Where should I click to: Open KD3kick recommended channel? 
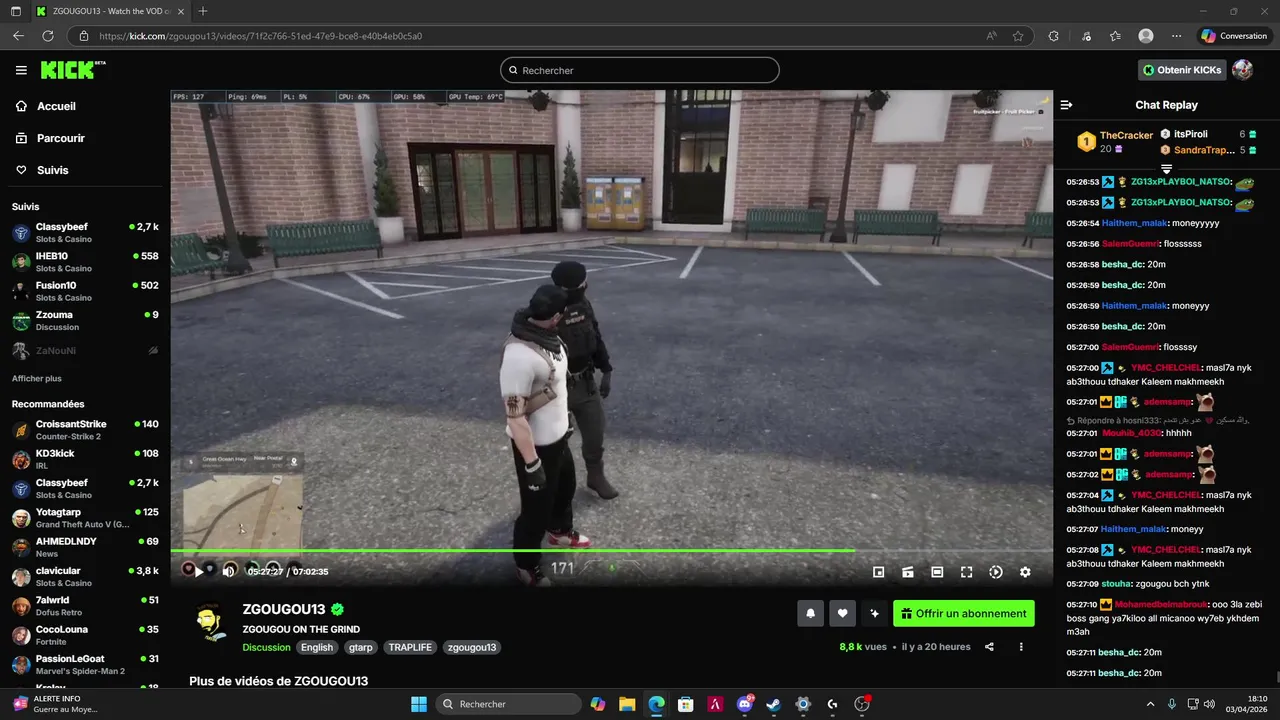pos(85,459)
